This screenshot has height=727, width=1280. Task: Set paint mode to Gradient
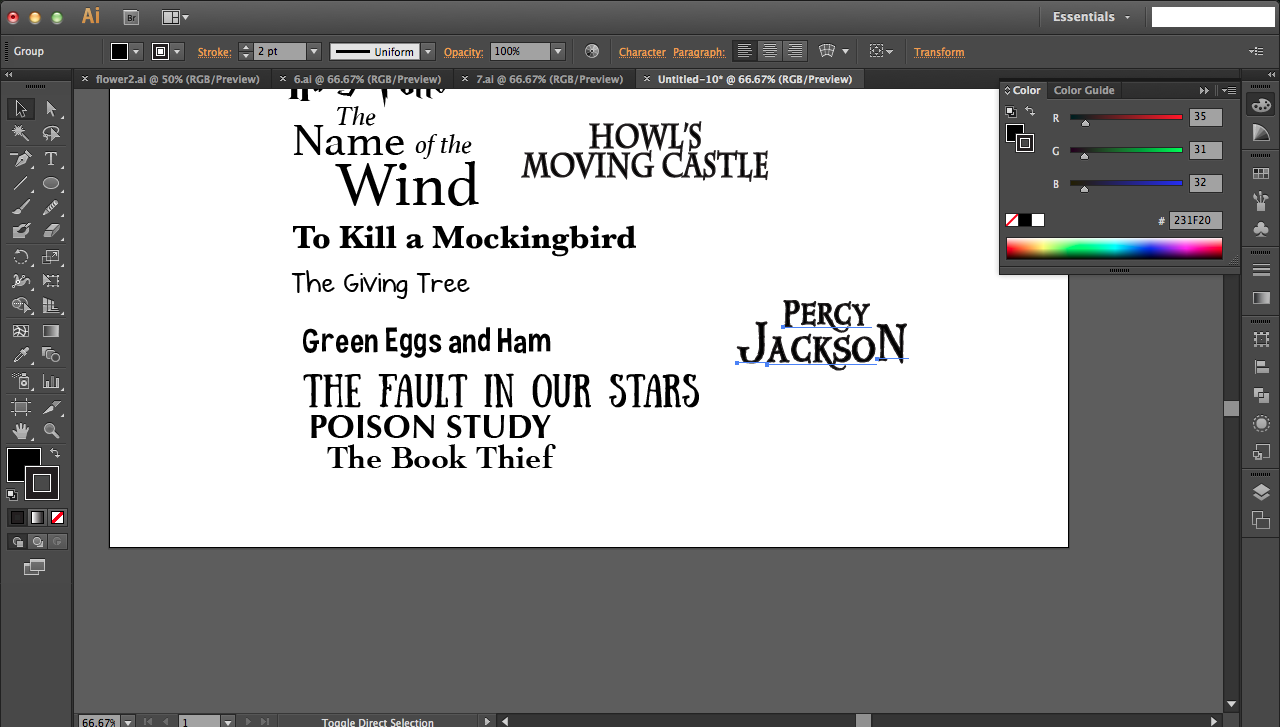click(x=37, y=517)
